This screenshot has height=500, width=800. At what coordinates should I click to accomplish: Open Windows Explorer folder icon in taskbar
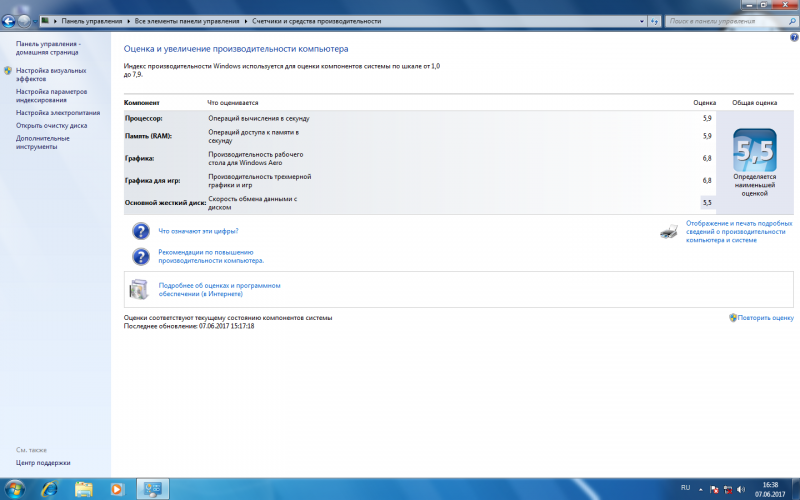pyautogui.click(x=84, y=488)
